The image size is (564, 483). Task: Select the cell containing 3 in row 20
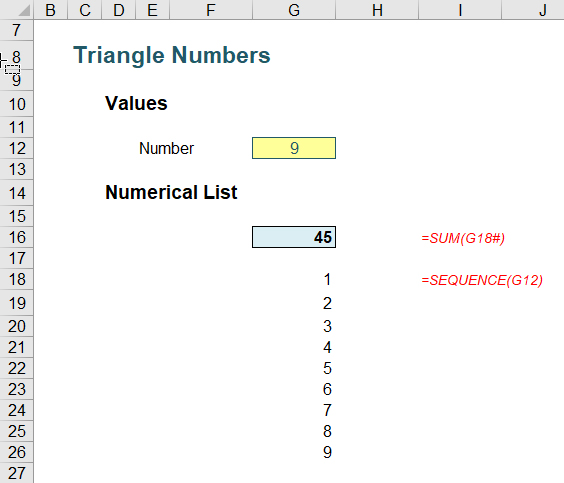coord(294,326)
